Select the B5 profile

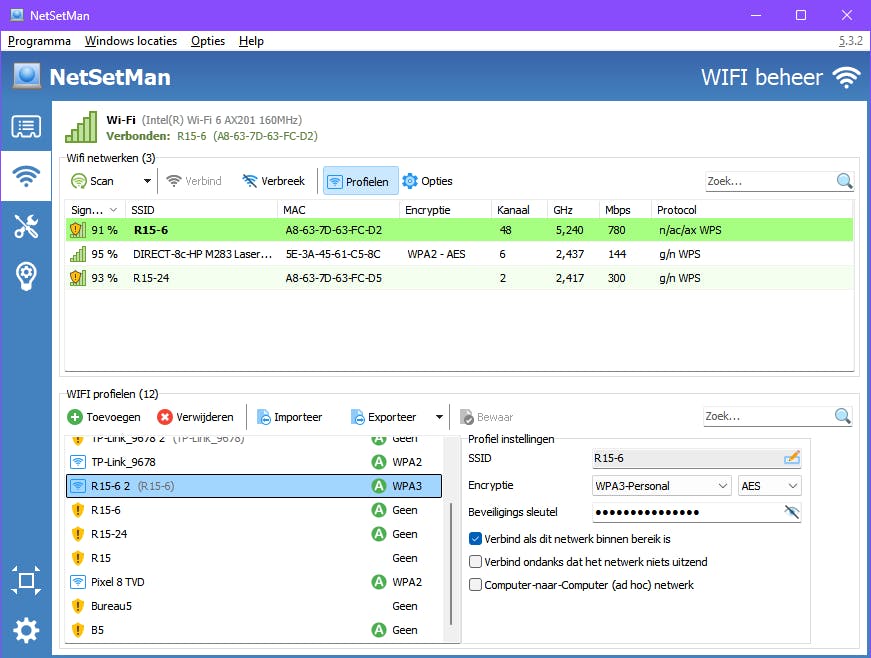click(254, 630)
